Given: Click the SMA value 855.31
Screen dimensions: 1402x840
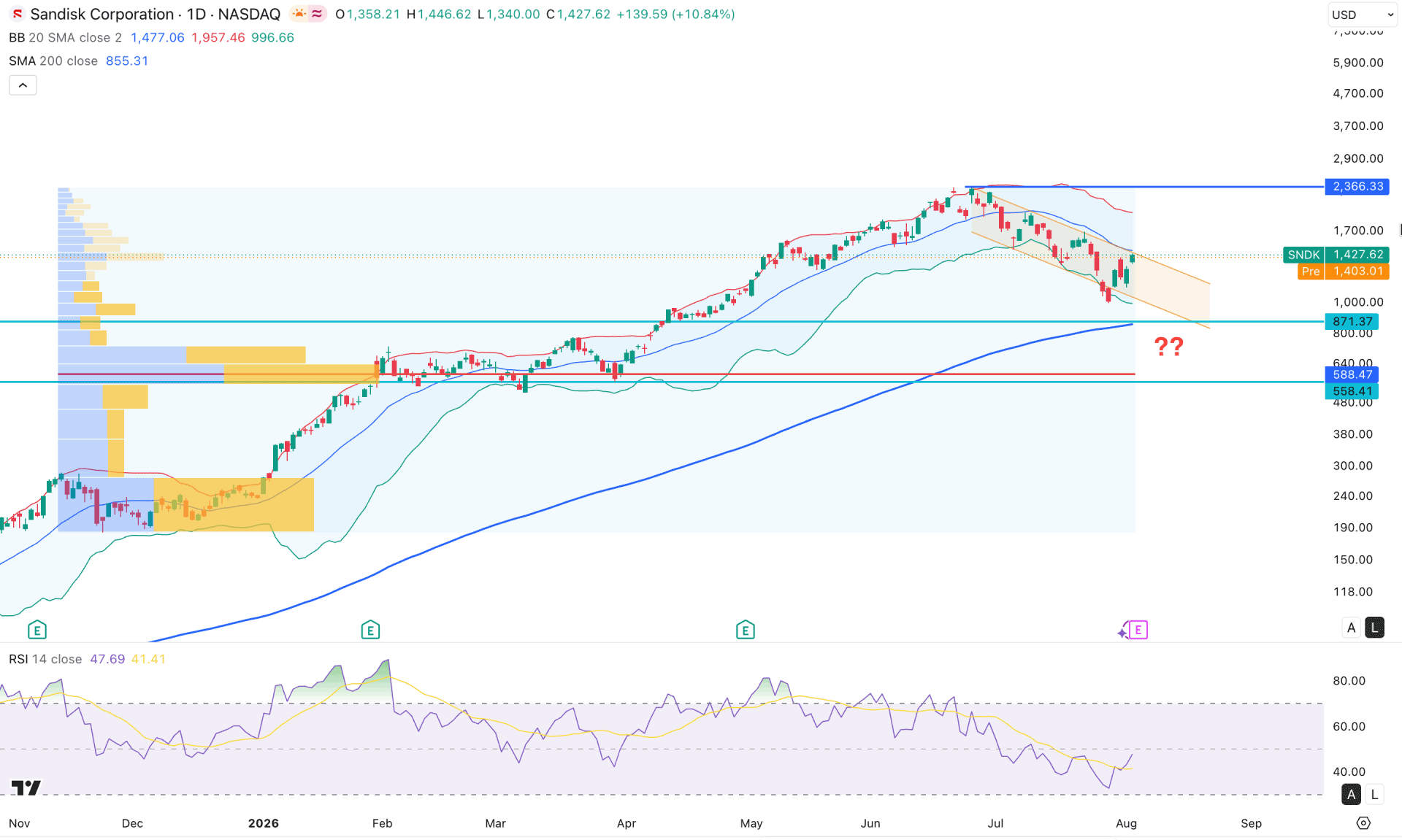Looking at the screenshot, I should pos(127,61).
